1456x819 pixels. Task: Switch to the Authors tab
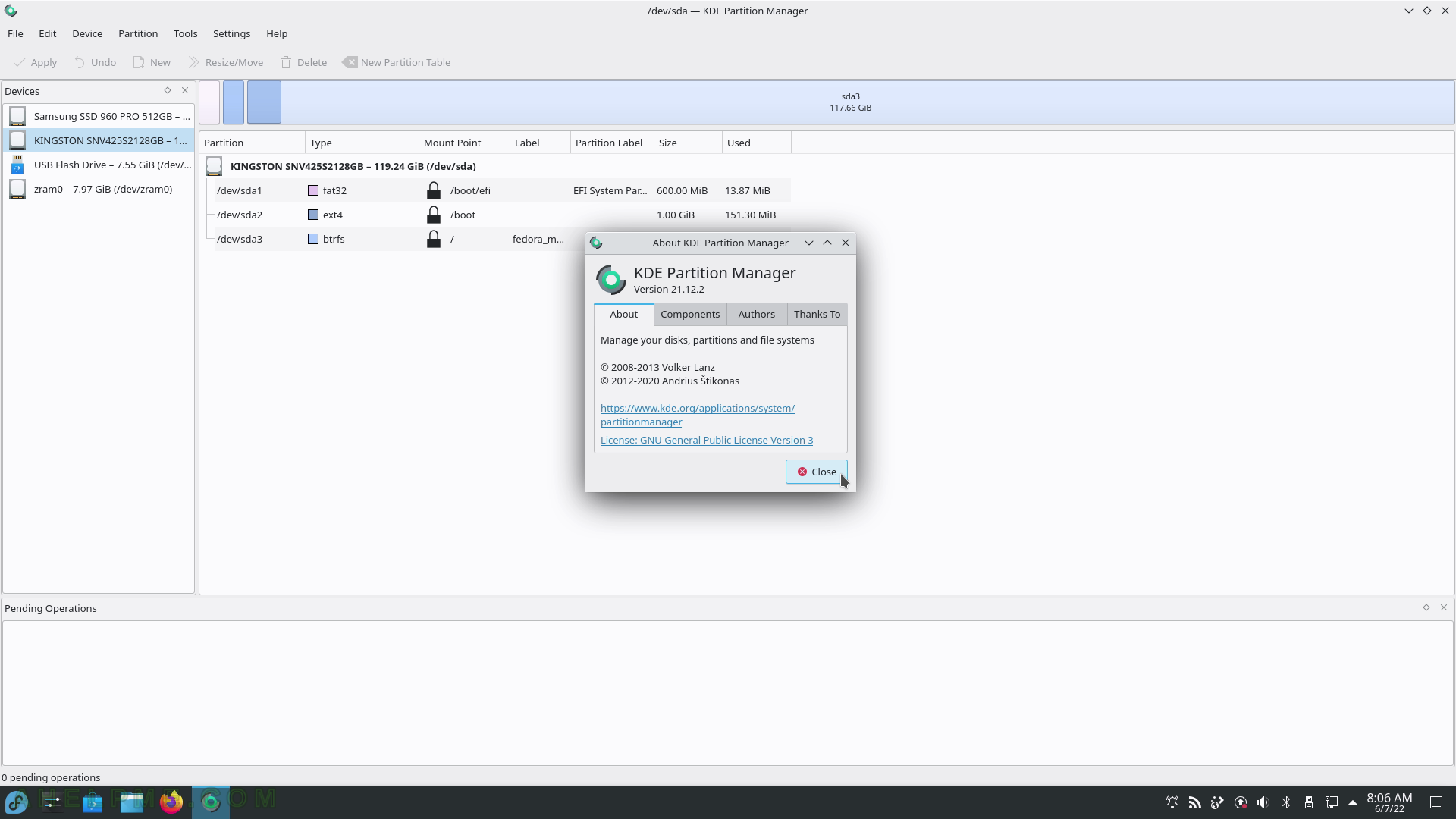pyautogui.click(x=757, y=314)
